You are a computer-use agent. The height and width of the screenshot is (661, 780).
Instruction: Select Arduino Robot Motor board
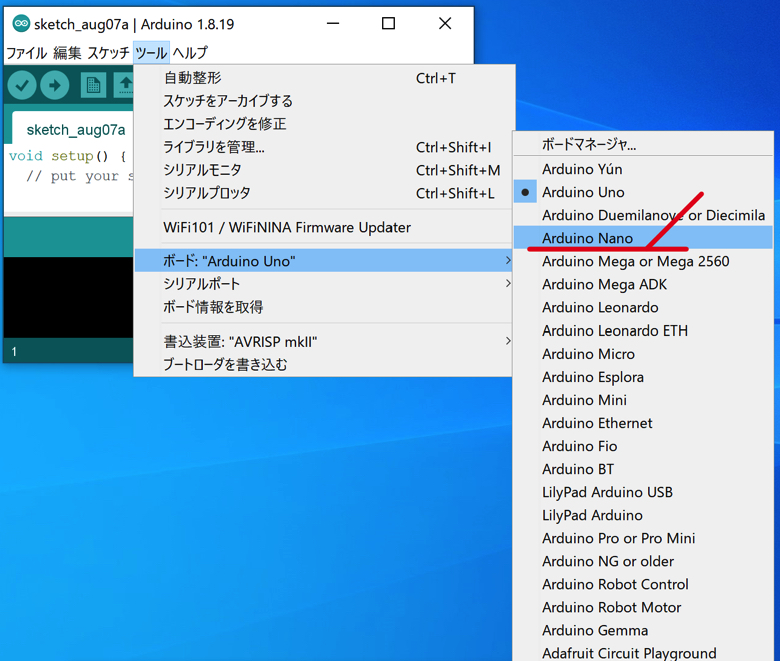pyautogui.click(x=643, y=607)
